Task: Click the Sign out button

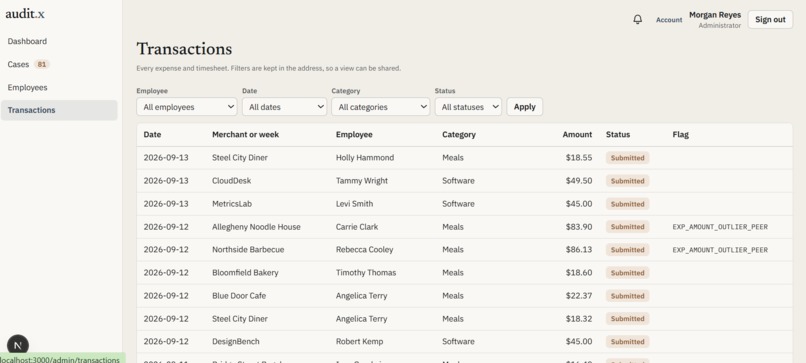Action: coord(770,20)
